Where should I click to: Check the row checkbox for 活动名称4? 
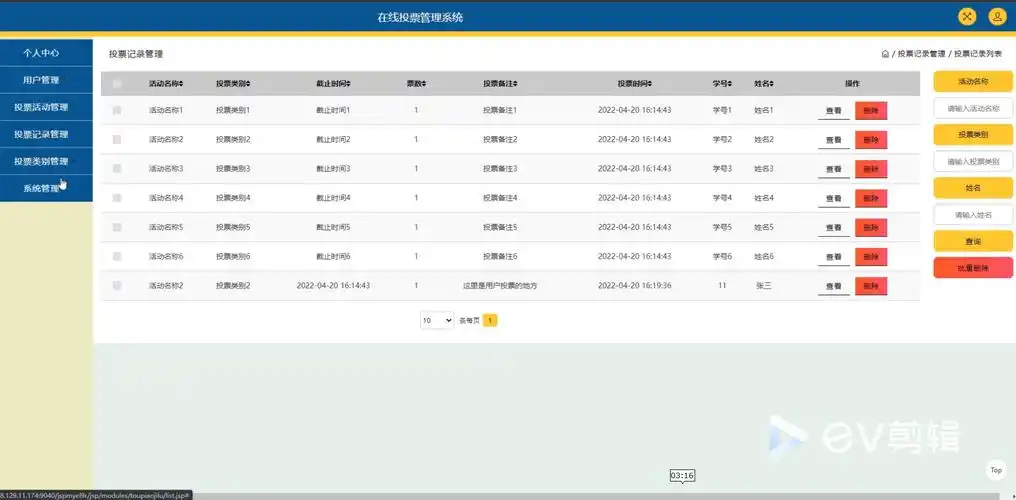pyautogui.click(x=117, y=198)
